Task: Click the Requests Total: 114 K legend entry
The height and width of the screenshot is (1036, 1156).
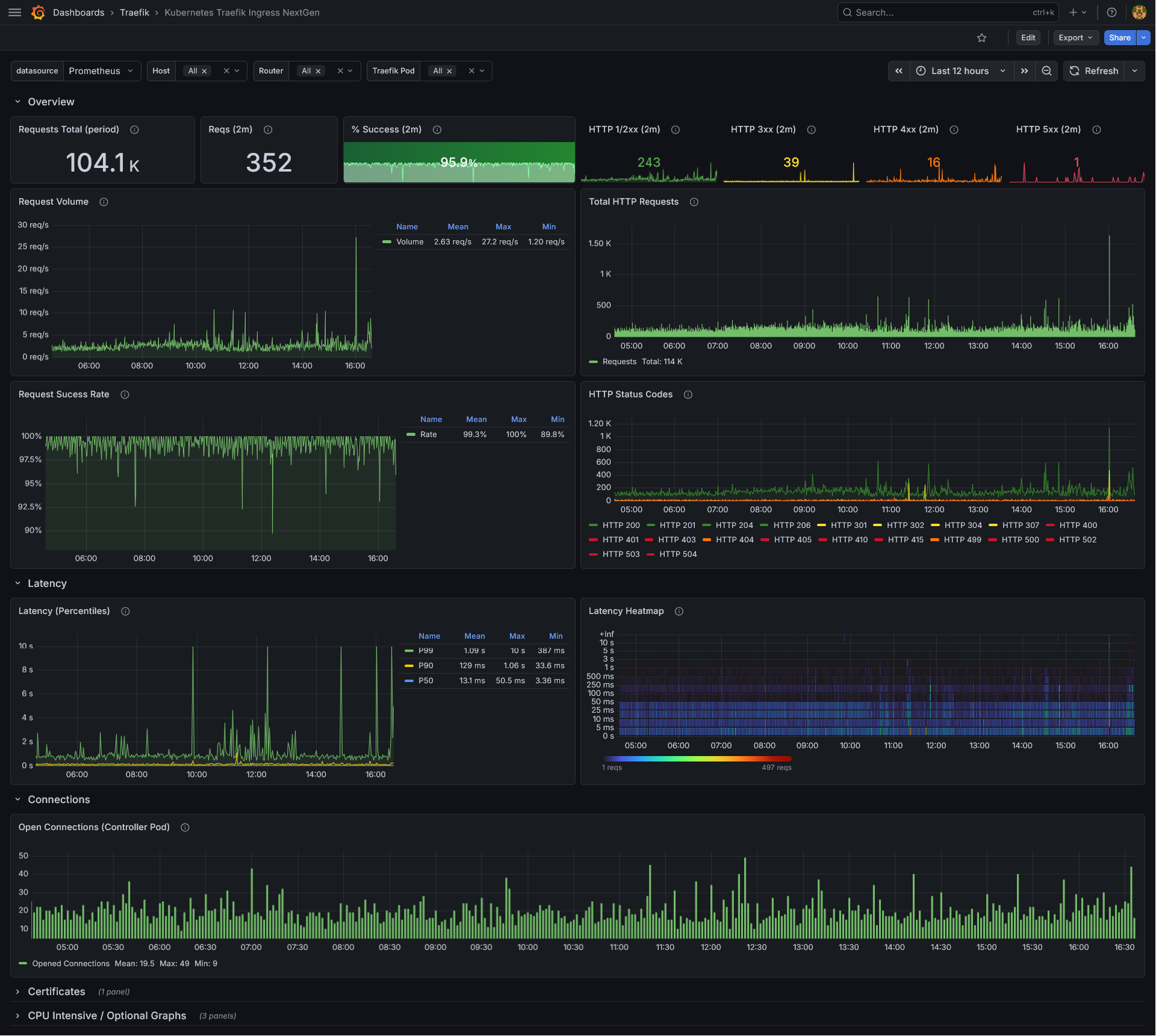Action: (x=636, y=361)
